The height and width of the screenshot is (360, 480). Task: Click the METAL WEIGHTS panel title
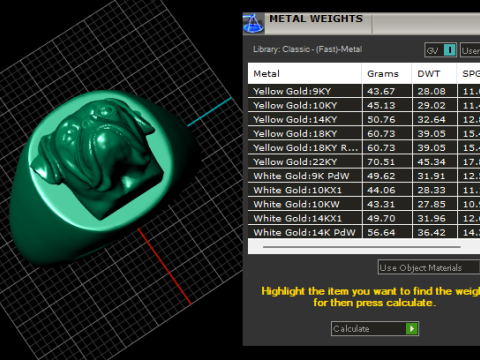click(316, 19)
